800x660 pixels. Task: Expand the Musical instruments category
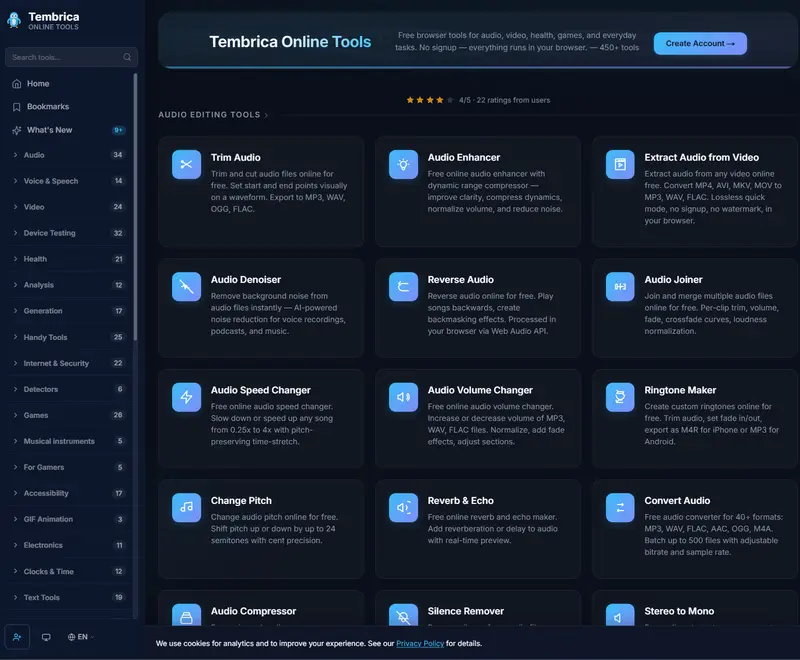[69, 441]
